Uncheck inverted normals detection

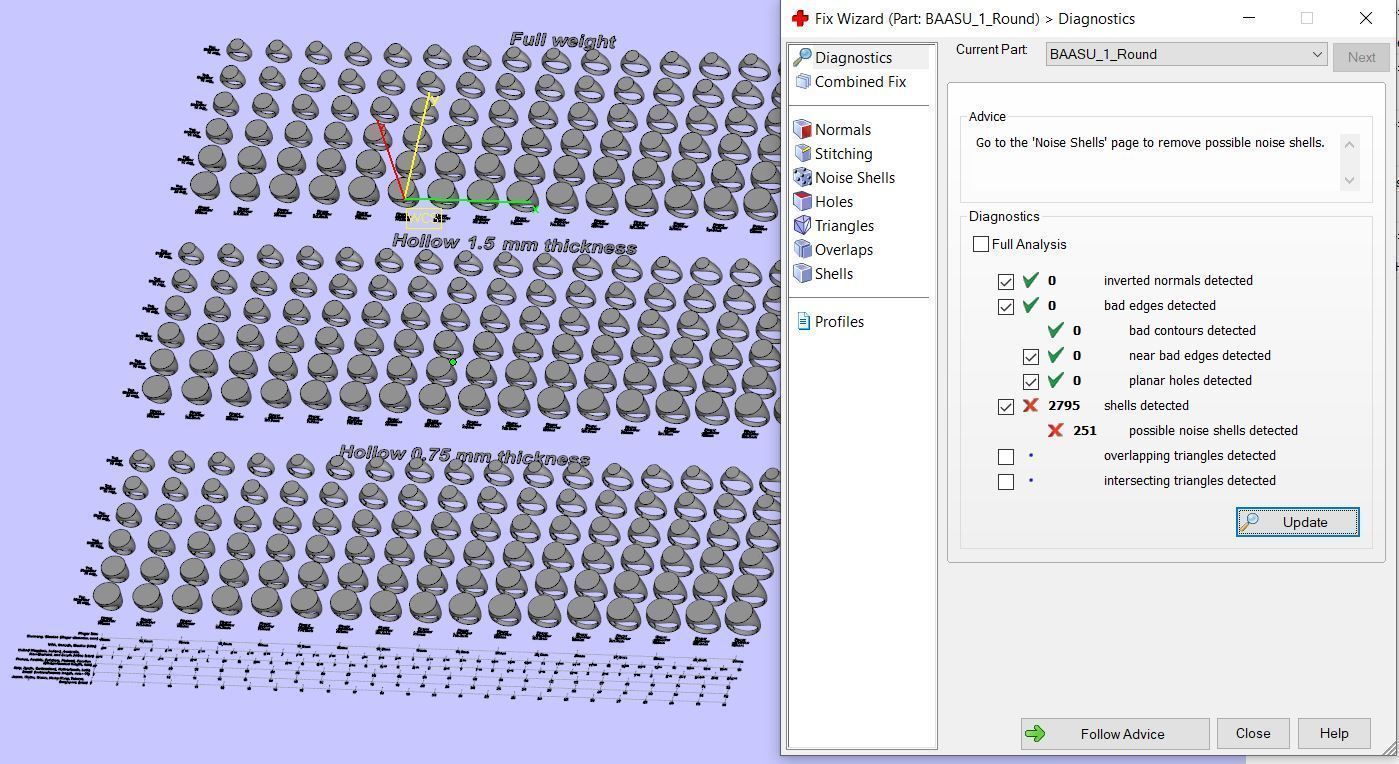point(1006,282)
